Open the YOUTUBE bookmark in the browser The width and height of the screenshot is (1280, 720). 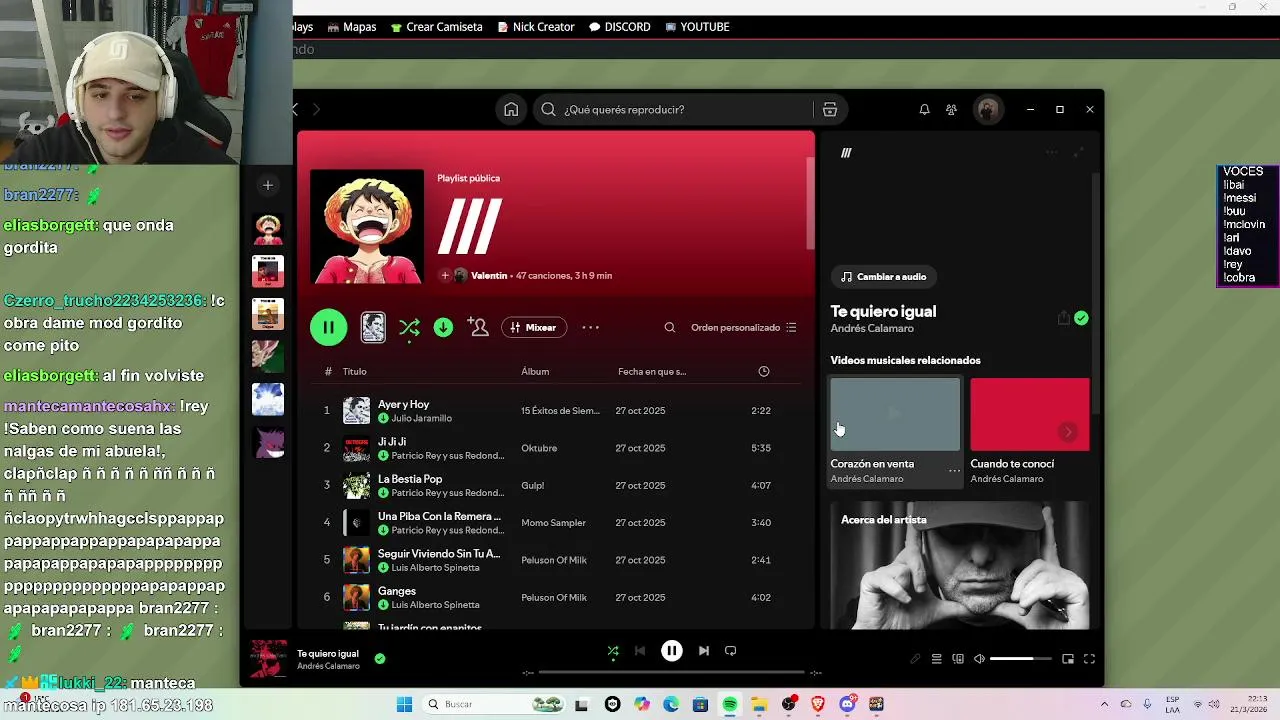click(697, 27)
